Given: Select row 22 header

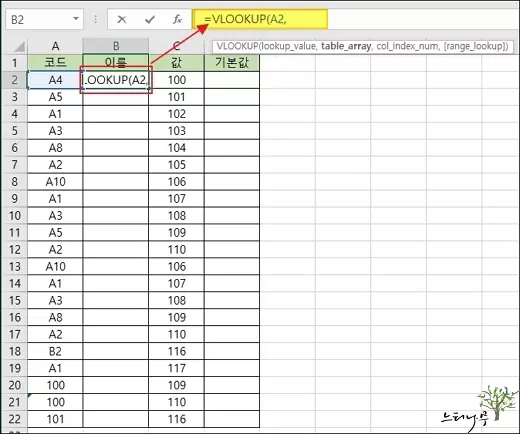Looking at the screenshot, I should click(14, 419).
